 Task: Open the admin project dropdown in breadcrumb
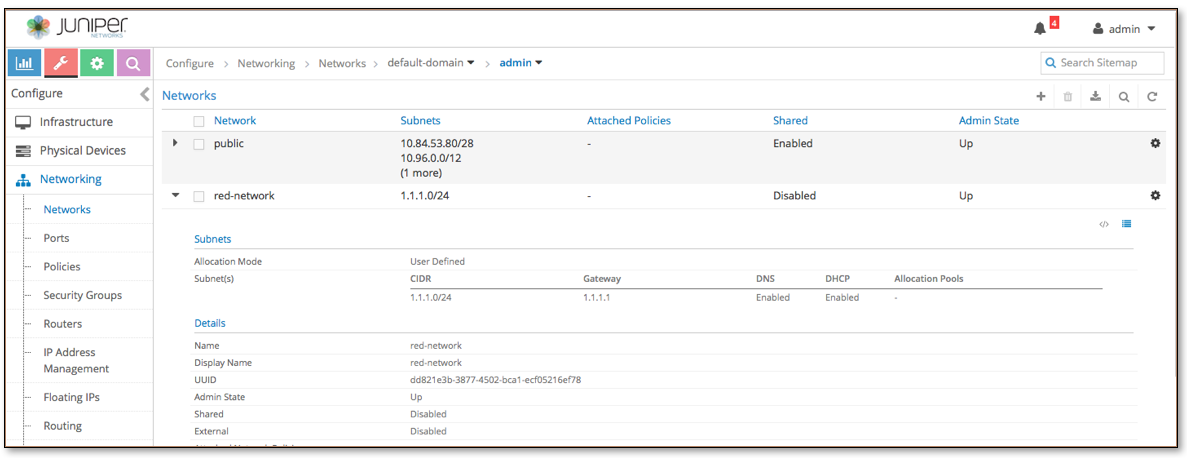[x=521, y=63]
